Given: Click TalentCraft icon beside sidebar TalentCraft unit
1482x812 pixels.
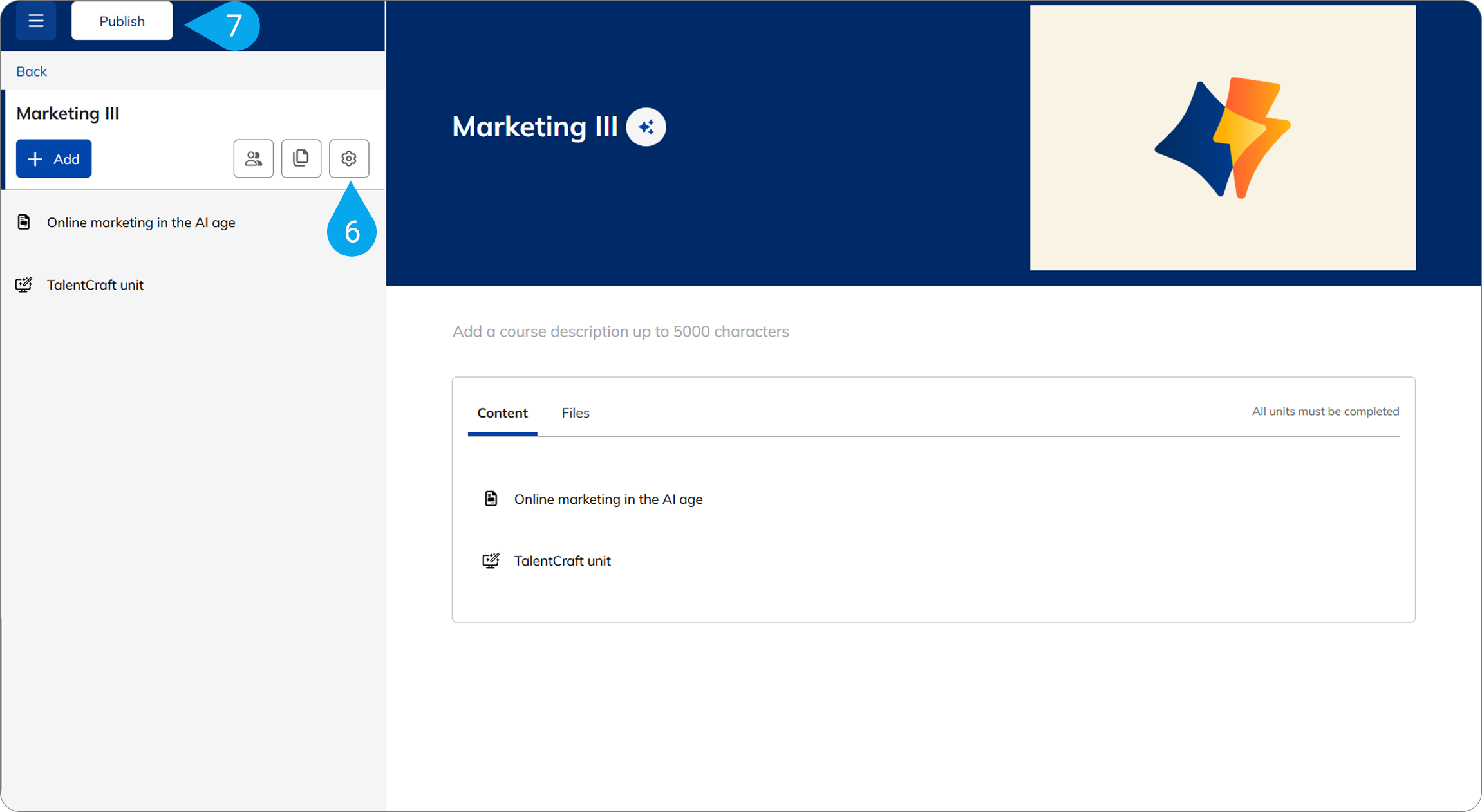Looking at the screenshot, I should click(x=24, y=284).
